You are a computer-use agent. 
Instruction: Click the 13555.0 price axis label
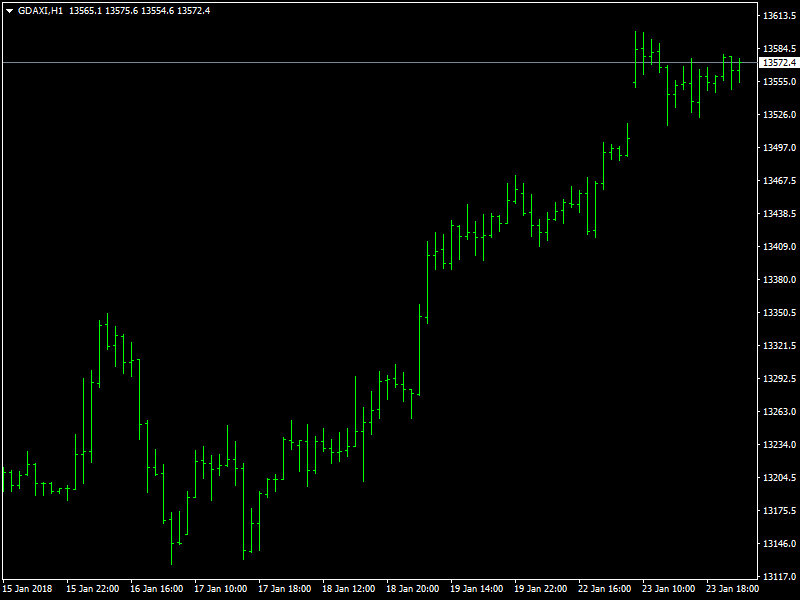point(779,82)
